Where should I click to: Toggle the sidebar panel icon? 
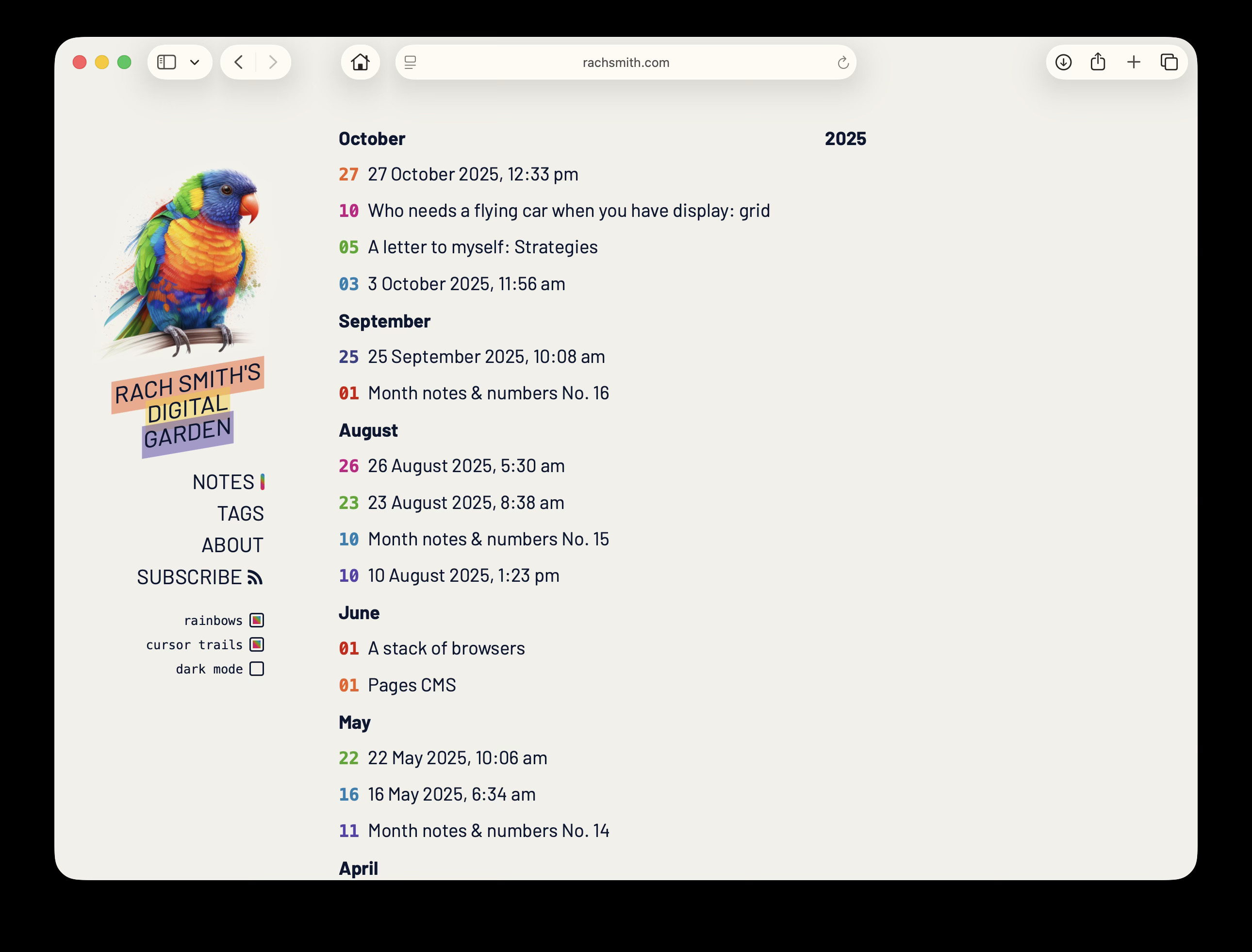click(x=166, y=62)
